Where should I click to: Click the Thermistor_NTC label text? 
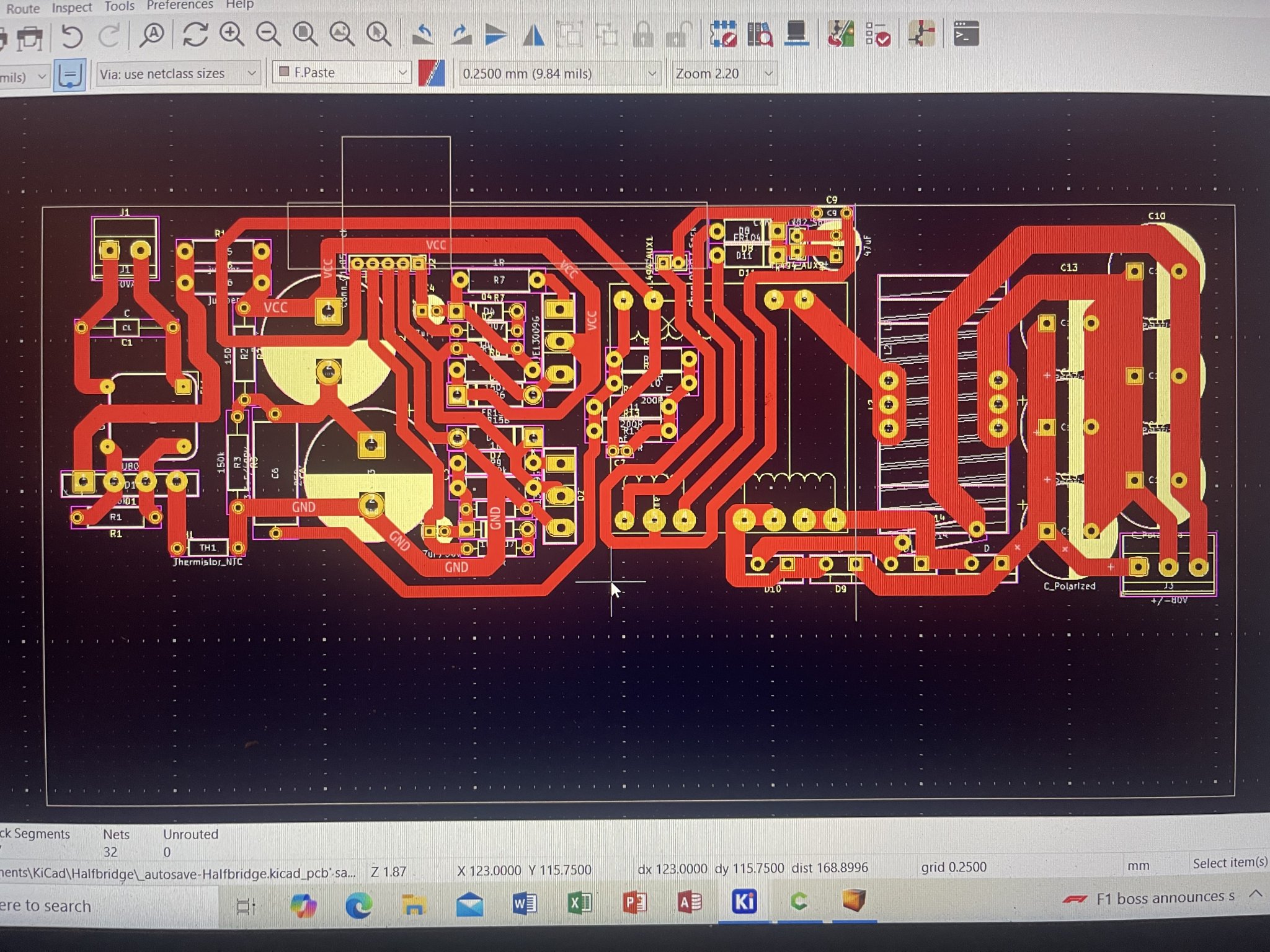point(208,562)
